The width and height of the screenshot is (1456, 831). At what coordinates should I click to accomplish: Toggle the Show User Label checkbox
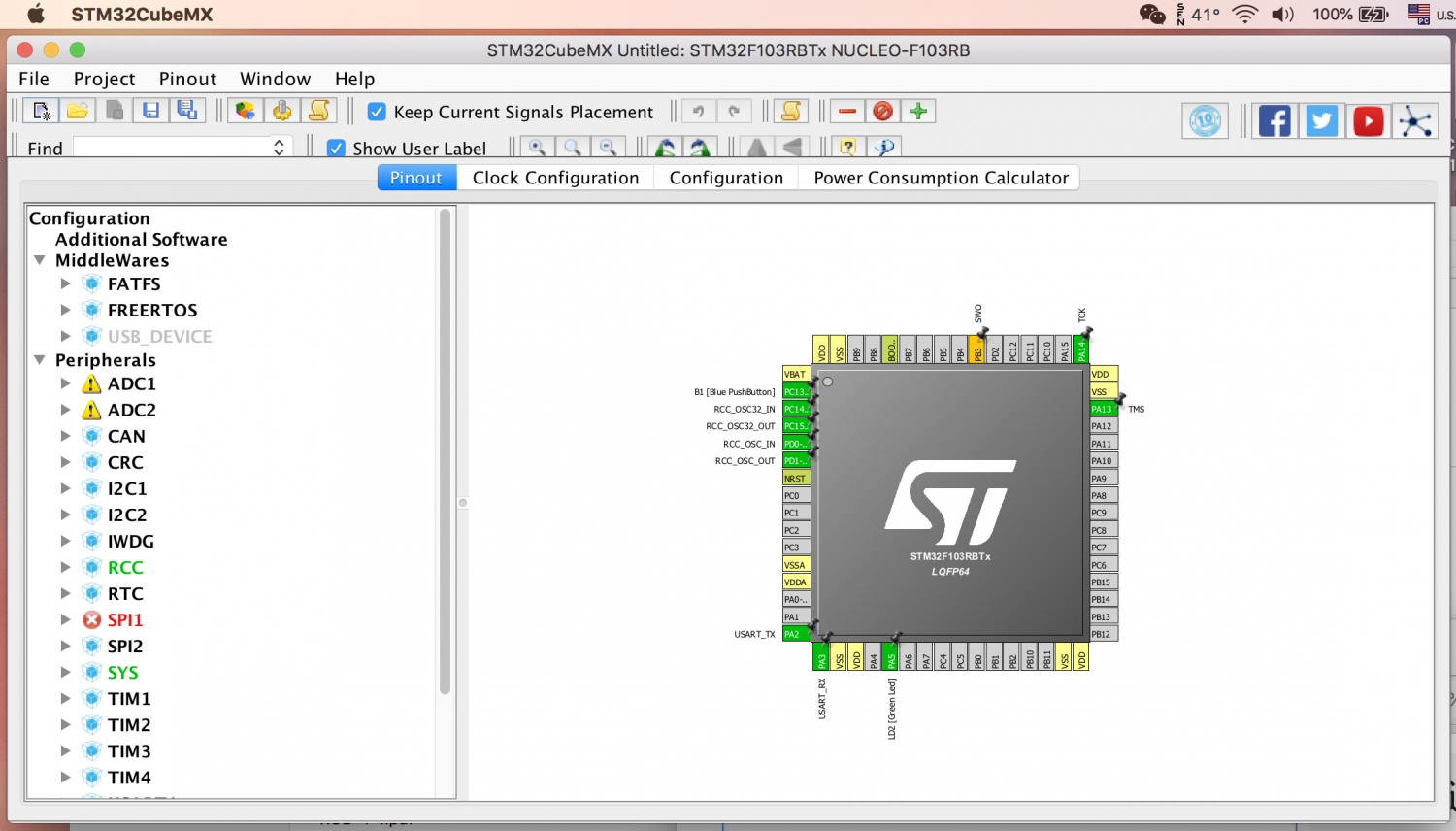coord(336,149)
